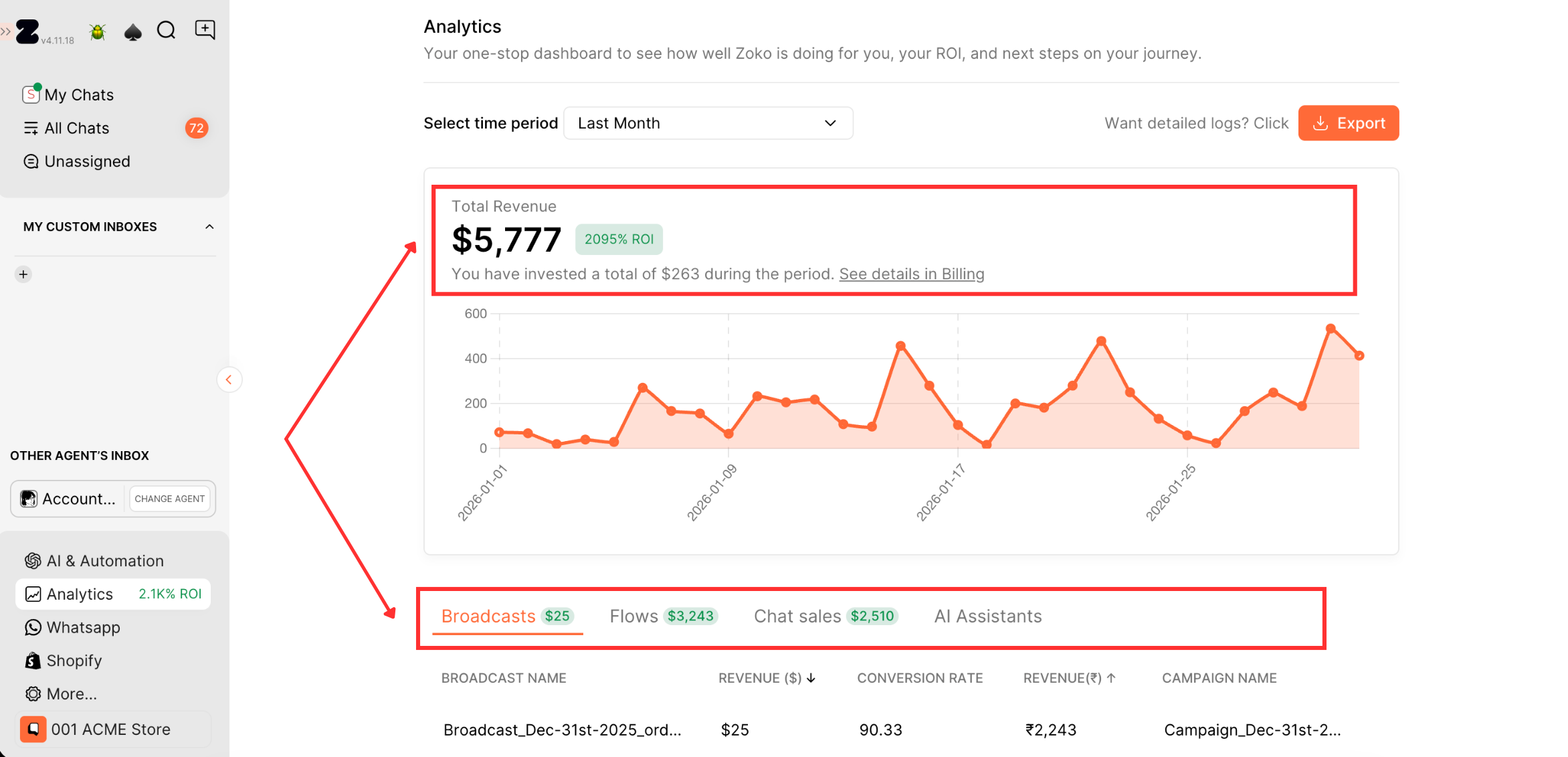Image resolution: width=1568 pixels, height=757 pixels.
Task: Click the bug report beetle icon
Action: [98, 31]
